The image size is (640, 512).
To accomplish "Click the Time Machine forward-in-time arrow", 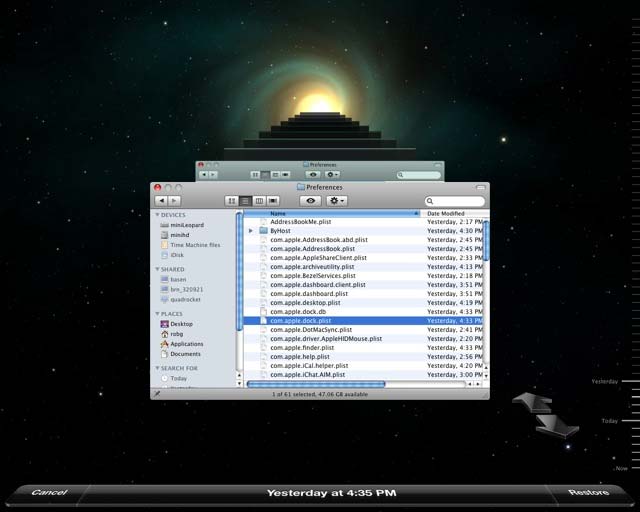I will (x=557, y=427).
